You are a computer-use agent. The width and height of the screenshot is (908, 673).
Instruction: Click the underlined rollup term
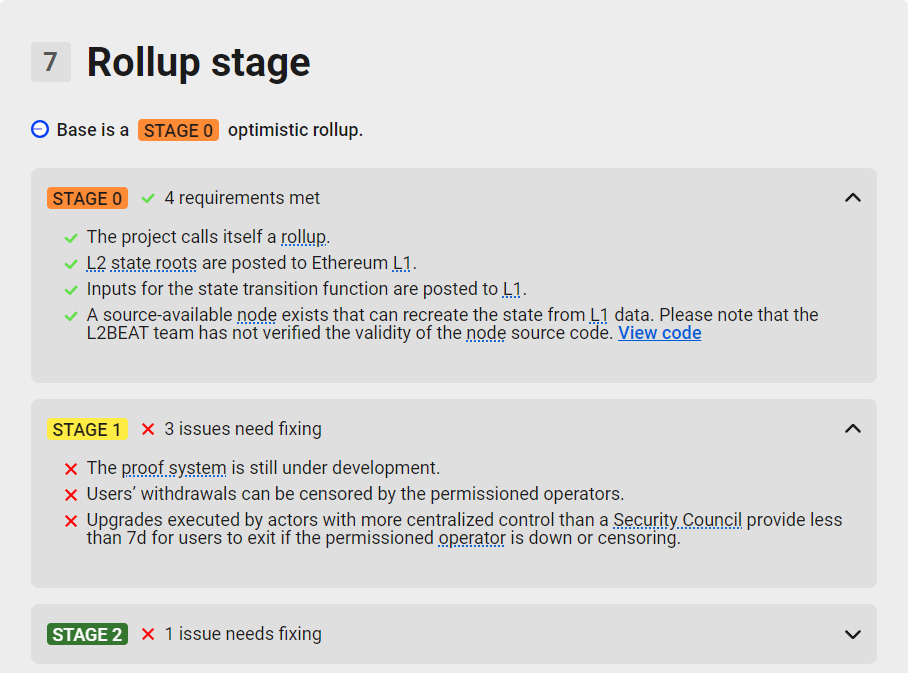tap(304, 237)
